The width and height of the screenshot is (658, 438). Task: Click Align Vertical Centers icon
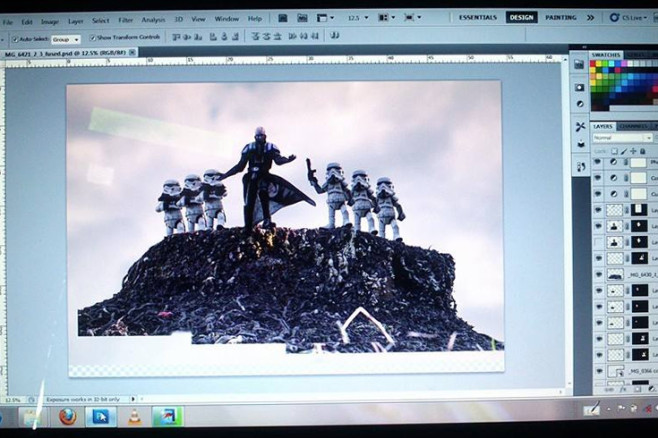tap(187, 37)
